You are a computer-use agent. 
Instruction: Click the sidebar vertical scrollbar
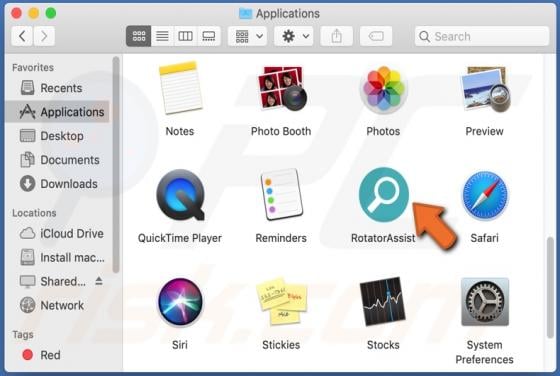(116, 164)
